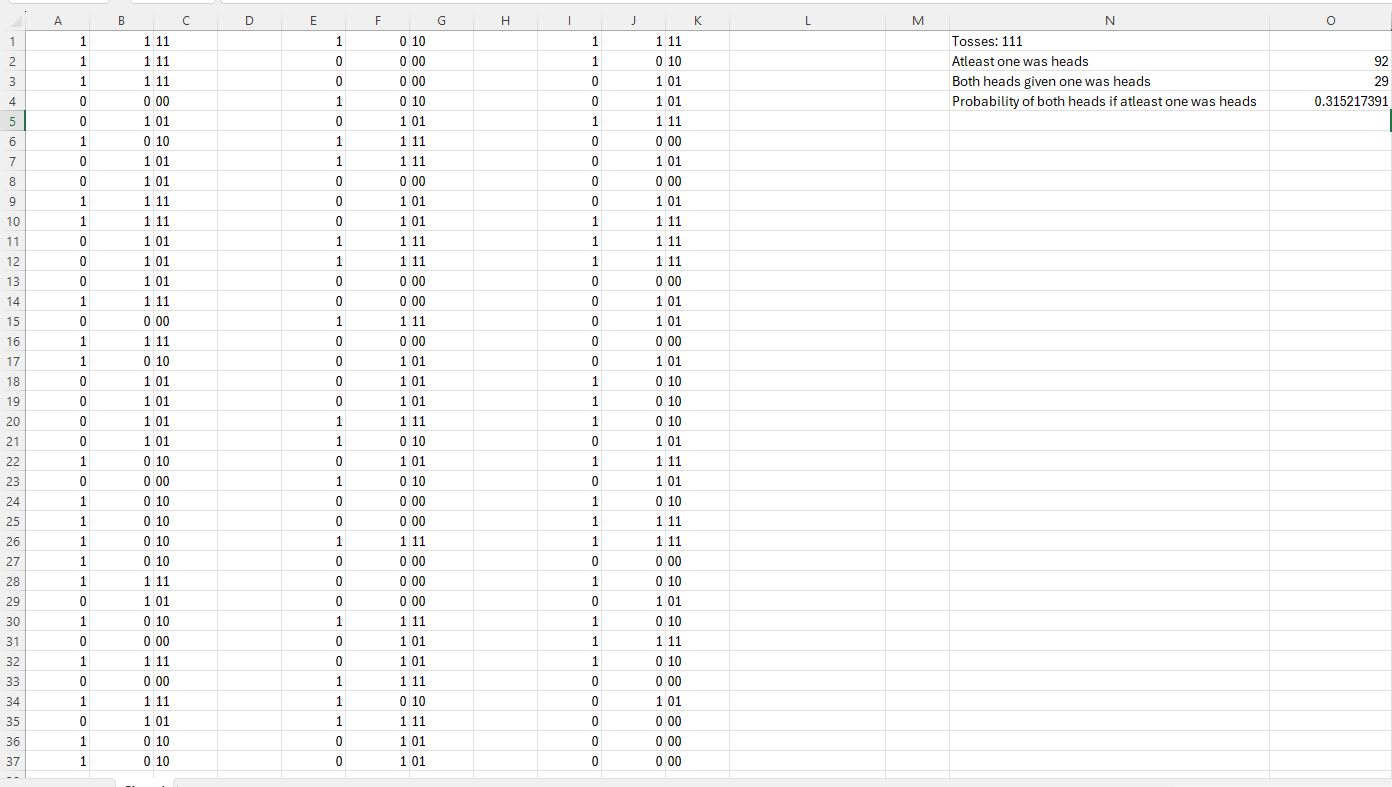The height and width of the screenshot is (787, 1392).
Task: Click the Select All corner button
Action: (x=12, y=20)
